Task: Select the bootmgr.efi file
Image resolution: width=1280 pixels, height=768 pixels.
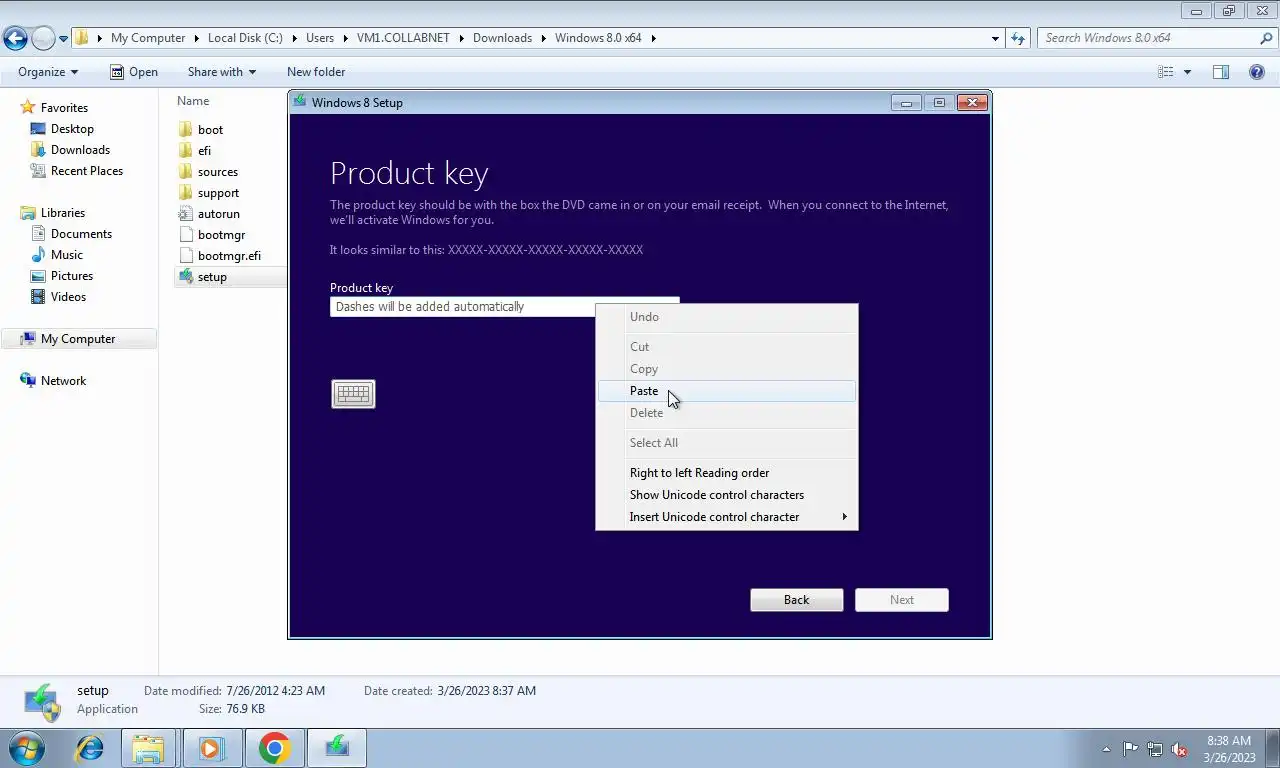Action: coord(229,256)
